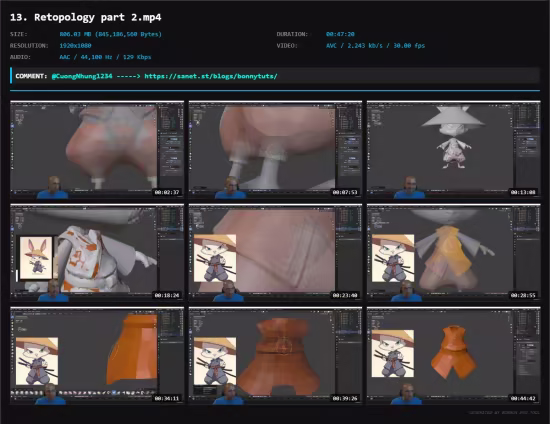This screenshot has width=550, height=424.
Task: Click the framed rabbit reference picture in 00:18:24 frame
Action: point(36,258)
